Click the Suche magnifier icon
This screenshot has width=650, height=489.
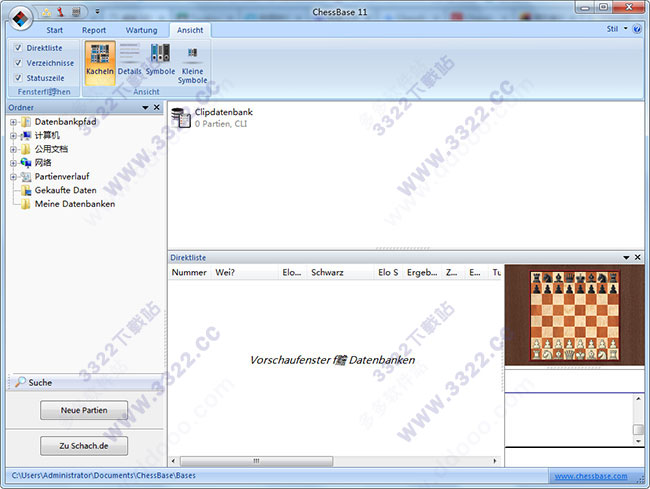point(20,382)
